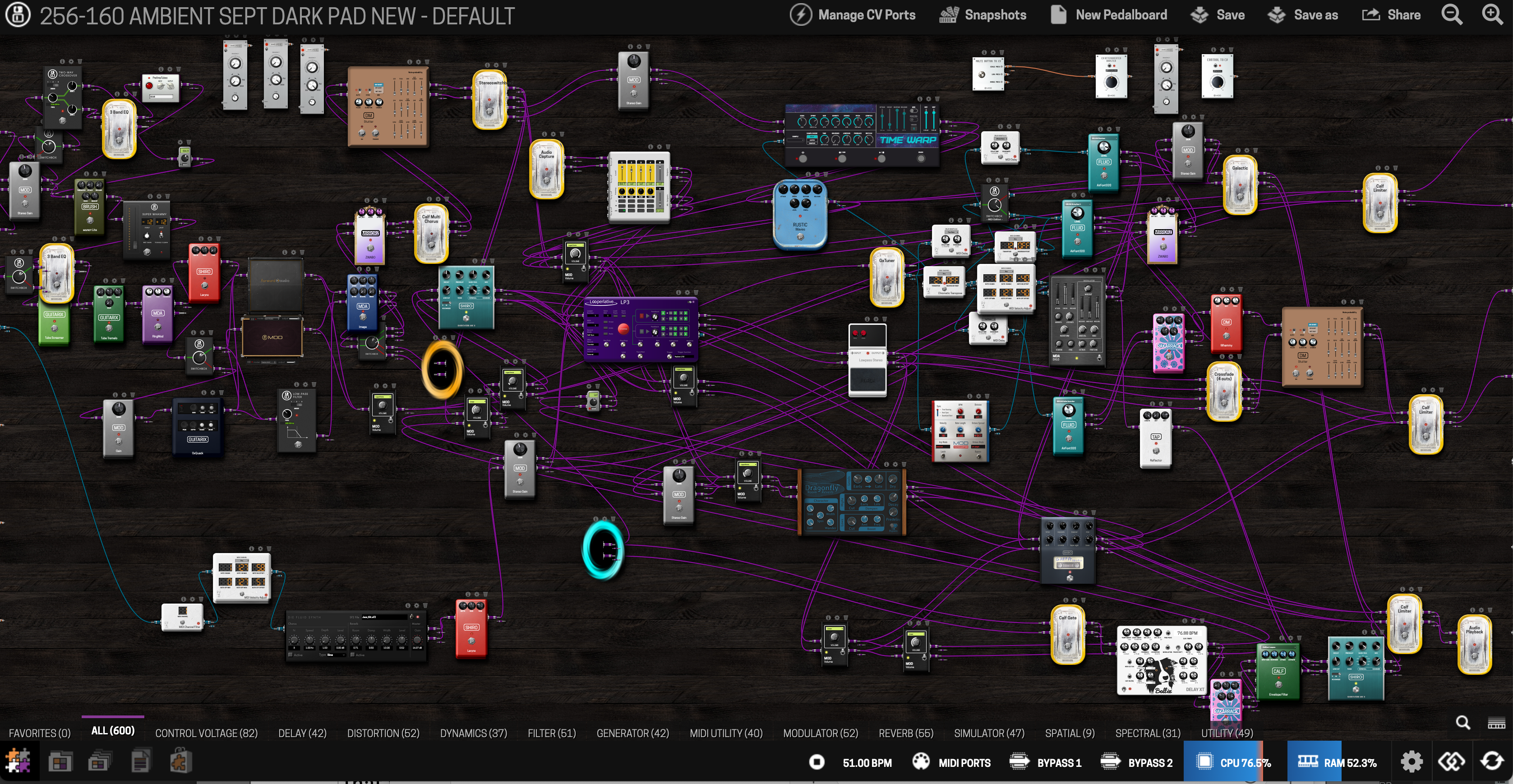The height and width of the screenshot is (784, 1513).
Task: Click the zoom in magnifier icon
Action: click(x=1492, y=15)
